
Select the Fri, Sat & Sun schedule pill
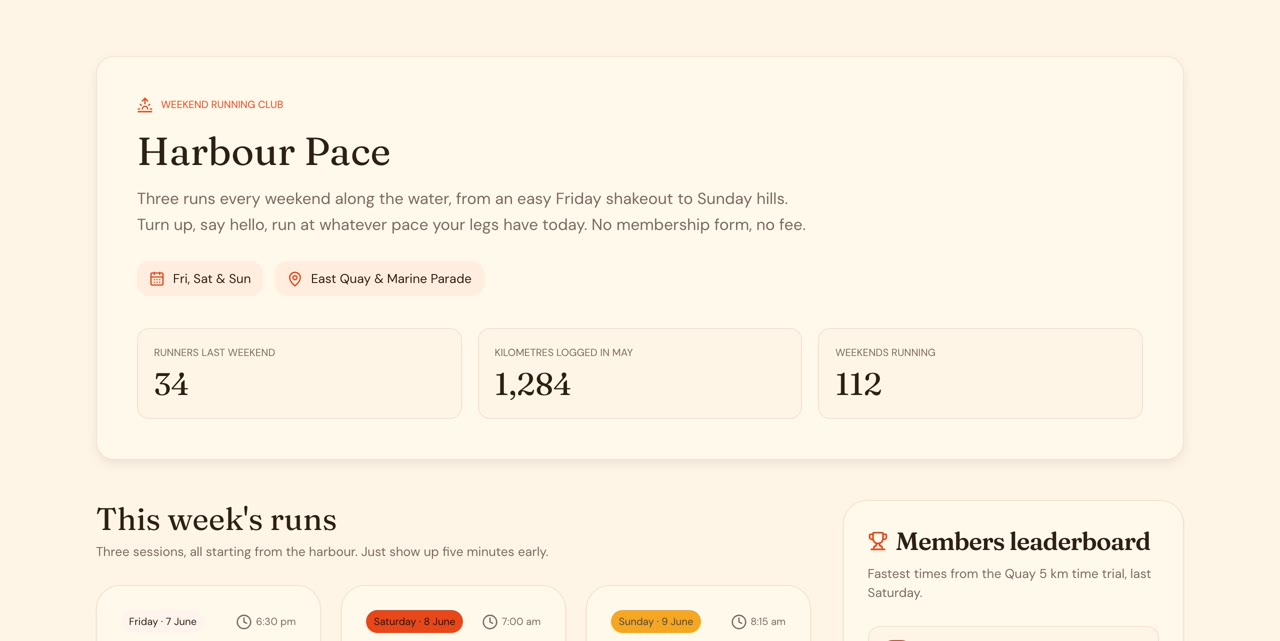pos(200,279)
